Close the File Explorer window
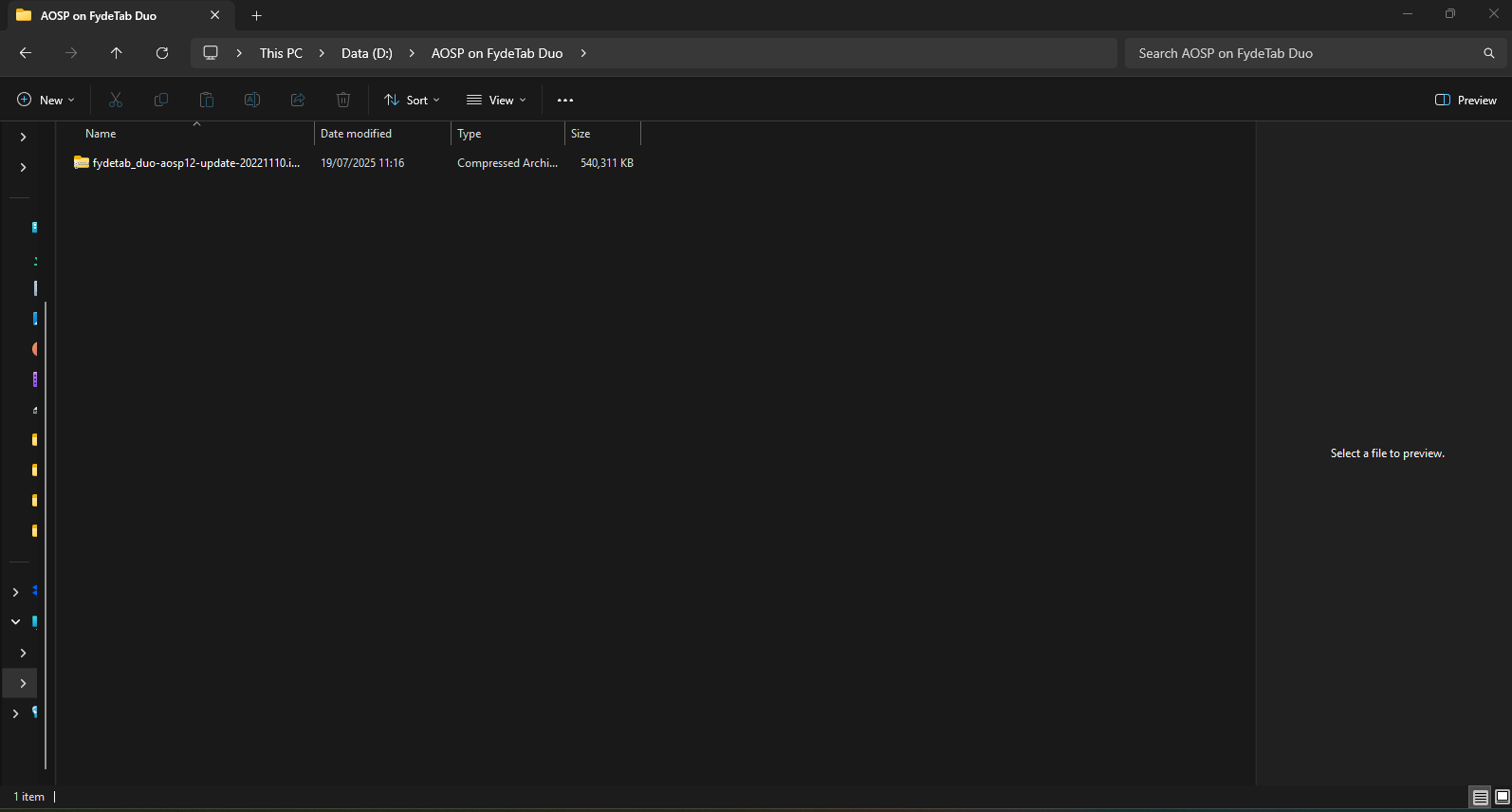The image size is (1512, 812). (1493, 14)
